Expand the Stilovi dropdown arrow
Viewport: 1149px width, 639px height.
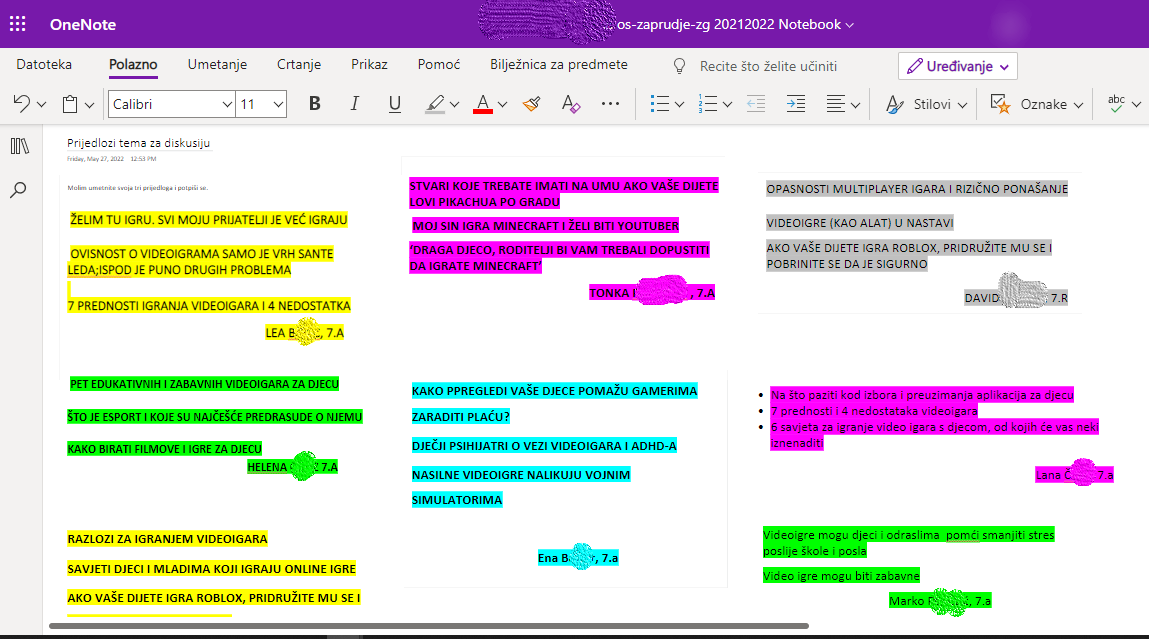click(x=962, y=105)
